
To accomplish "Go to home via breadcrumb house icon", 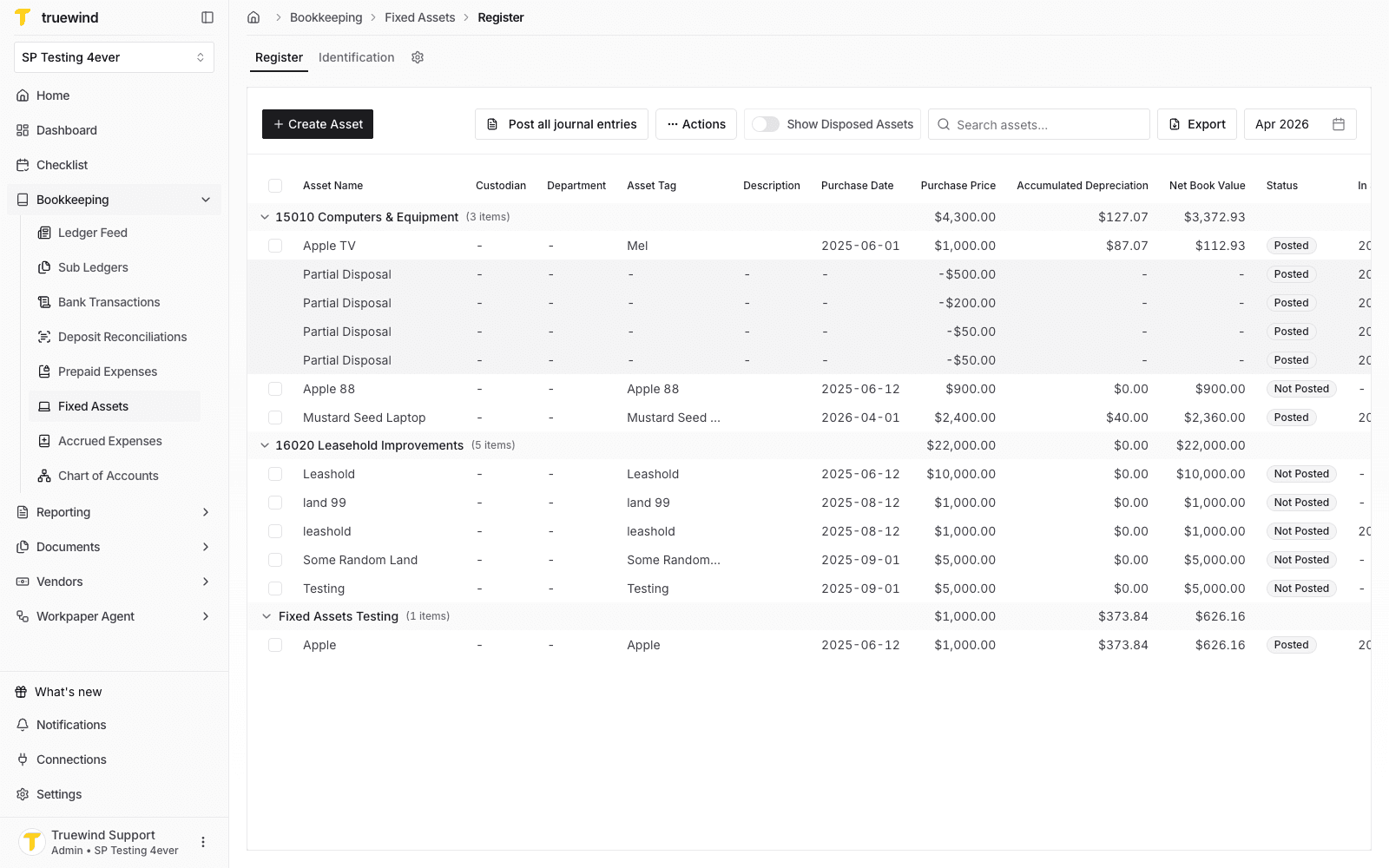I will click(x=253, y=17).
